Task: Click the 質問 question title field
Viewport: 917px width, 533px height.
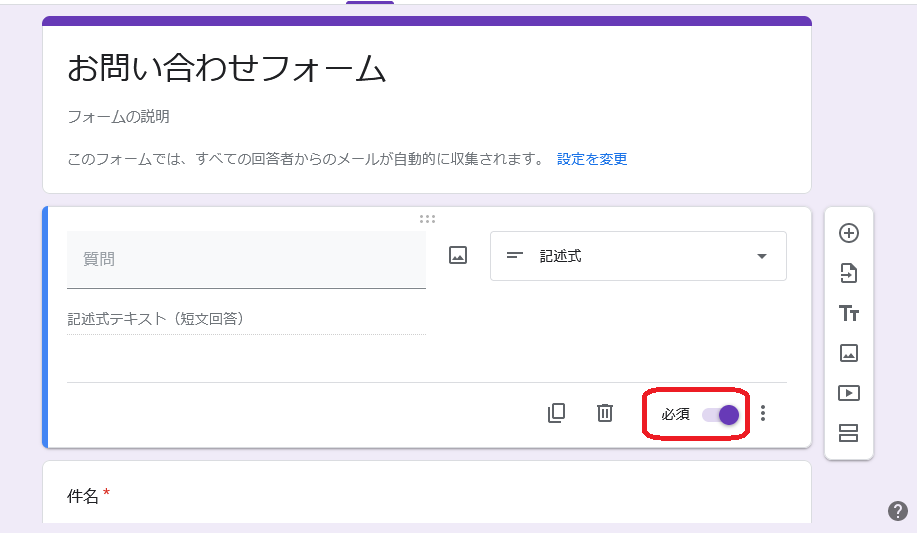Action: [x=246, y=260]
